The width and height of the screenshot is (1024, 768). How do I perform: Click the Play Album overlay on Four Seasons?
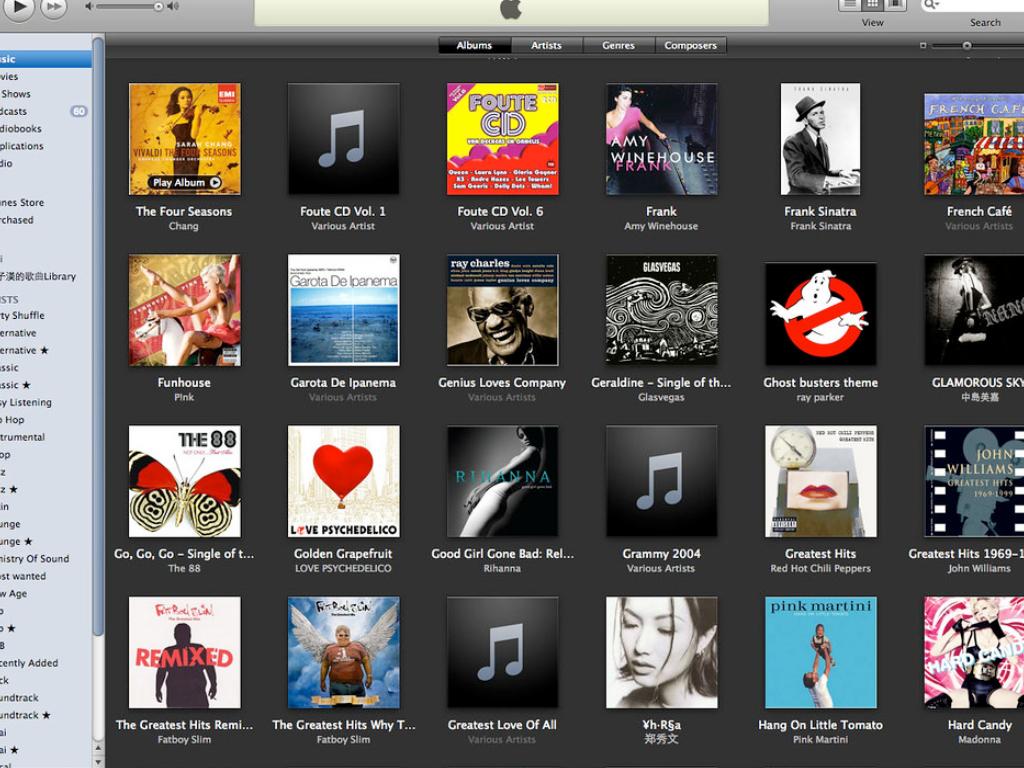pyautogui.click(x=186, y=182)
